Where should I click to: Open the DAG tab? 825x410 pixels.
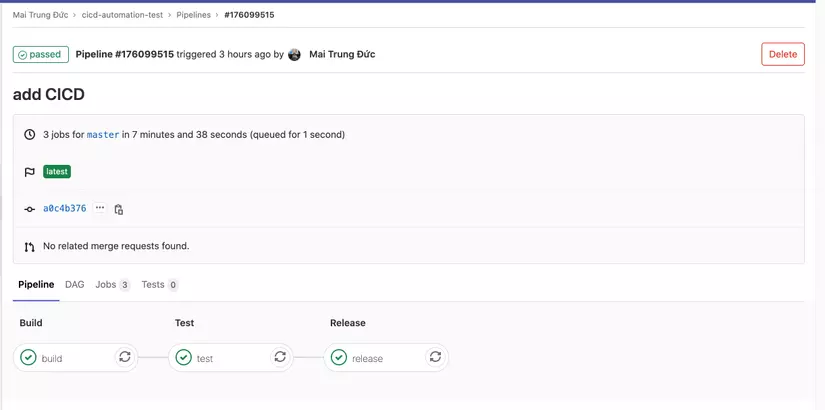pos(75,285)
